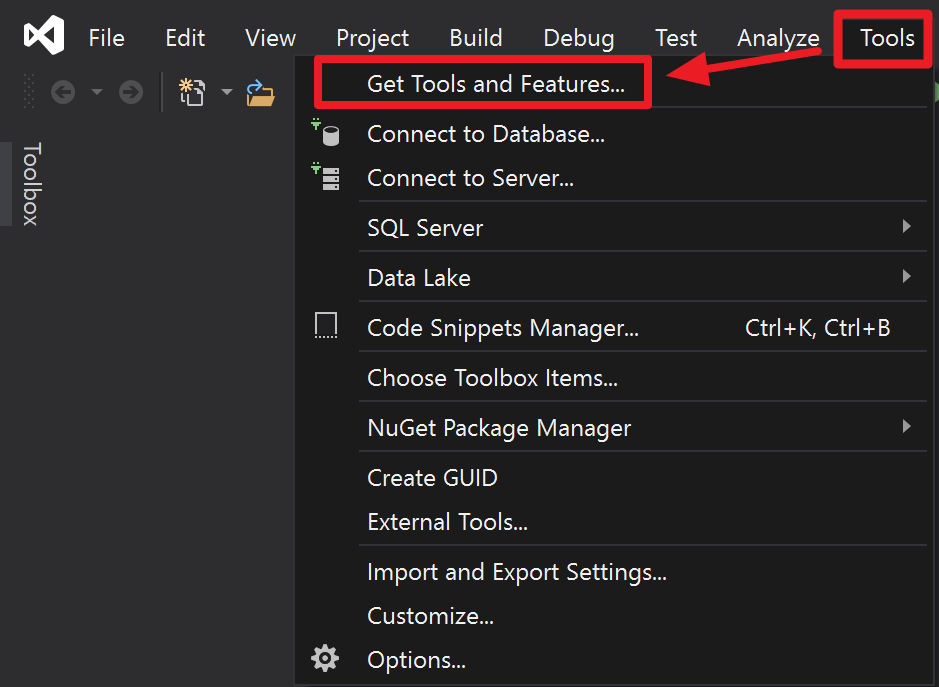Click the open folder toolbar icon
This screenshot has height=687, width=939.
(x=260, y=92)
